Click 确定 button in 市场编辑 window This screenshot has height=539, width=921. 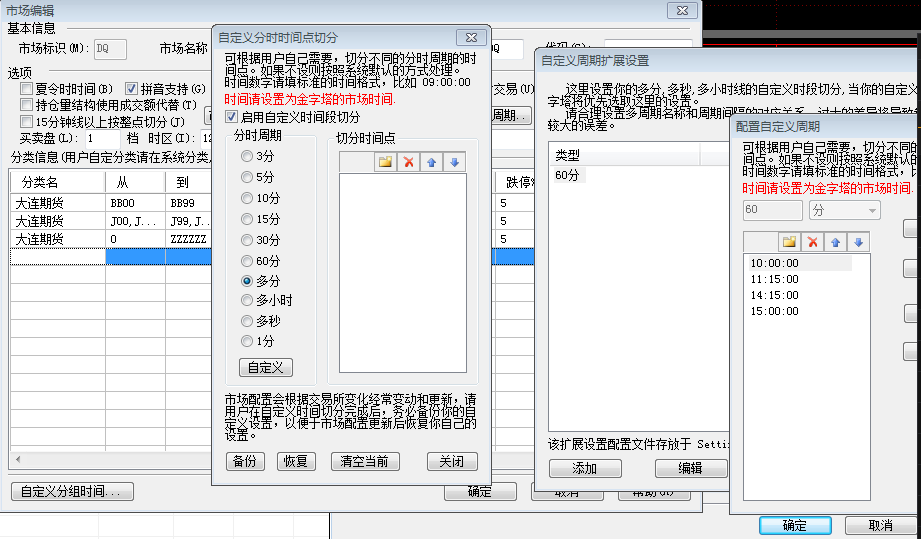(x=480, y=492)
